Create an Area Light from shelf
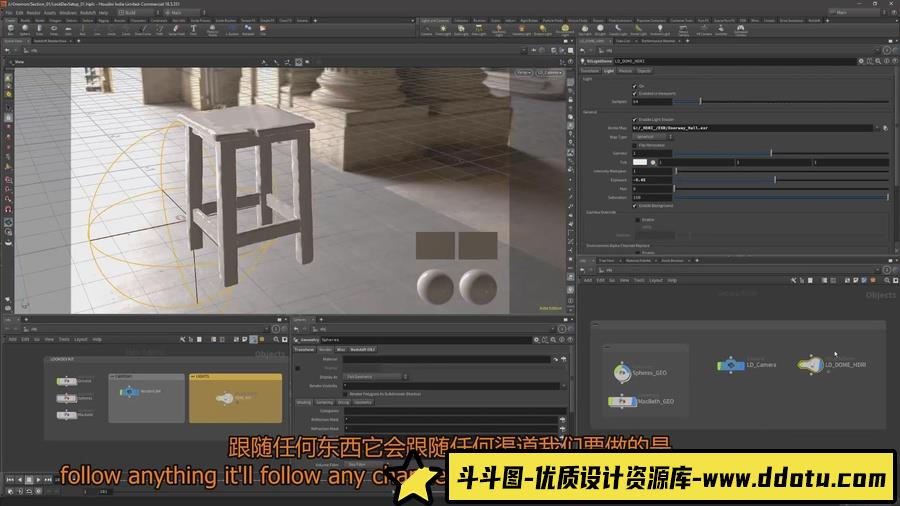The height and width of the screenshot is (506, 900). pyautogui.click(x=479, y=29)
